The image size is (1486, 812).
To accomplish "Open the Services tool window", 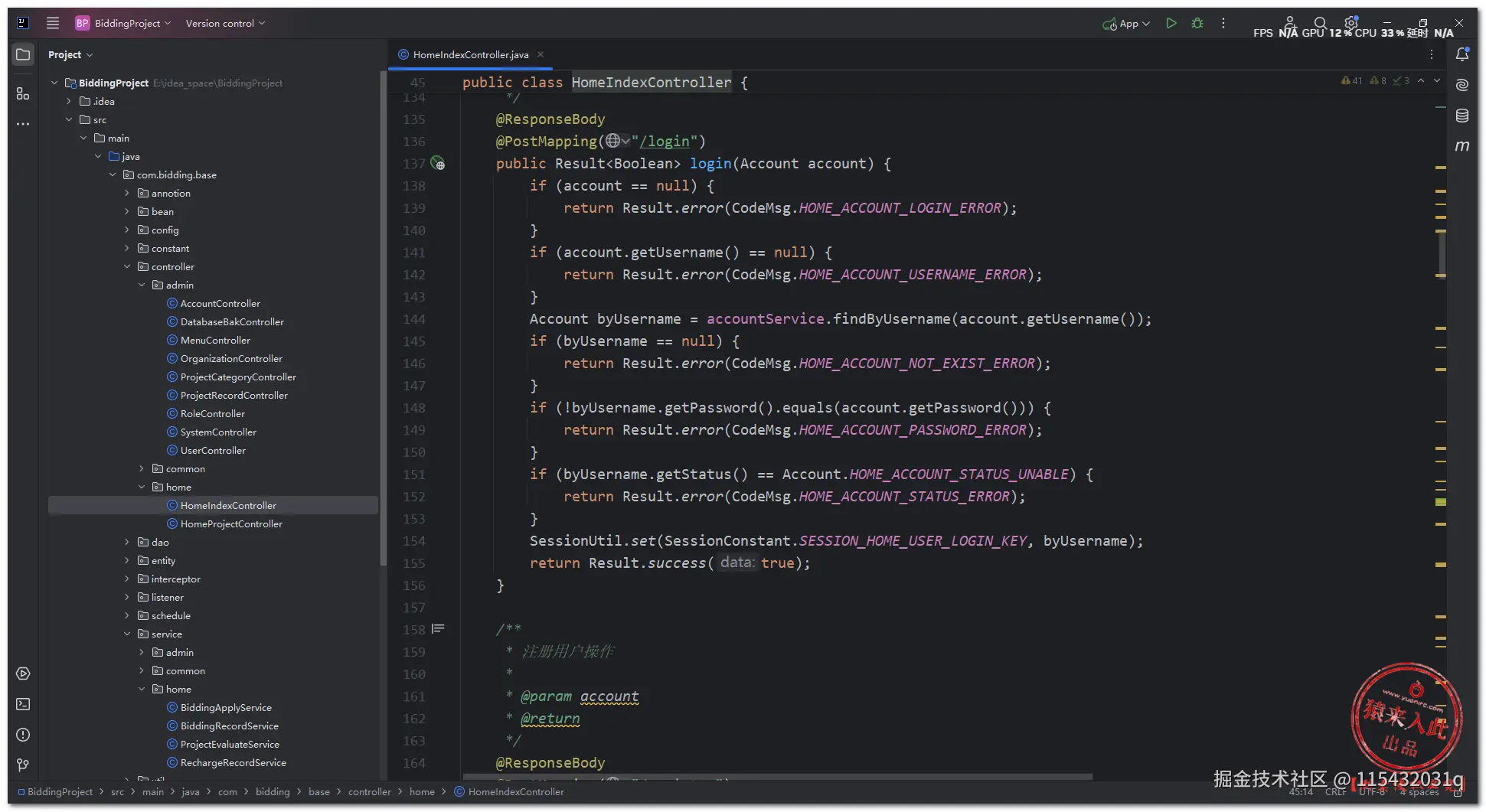I will coord(23,673).
